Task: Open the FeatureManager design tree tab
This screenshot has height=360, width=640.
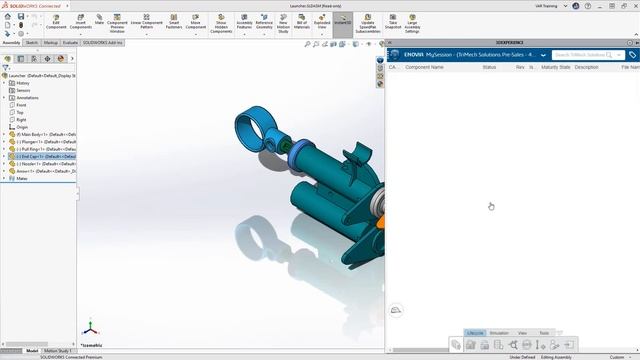Action: click(x=7, y=59)
